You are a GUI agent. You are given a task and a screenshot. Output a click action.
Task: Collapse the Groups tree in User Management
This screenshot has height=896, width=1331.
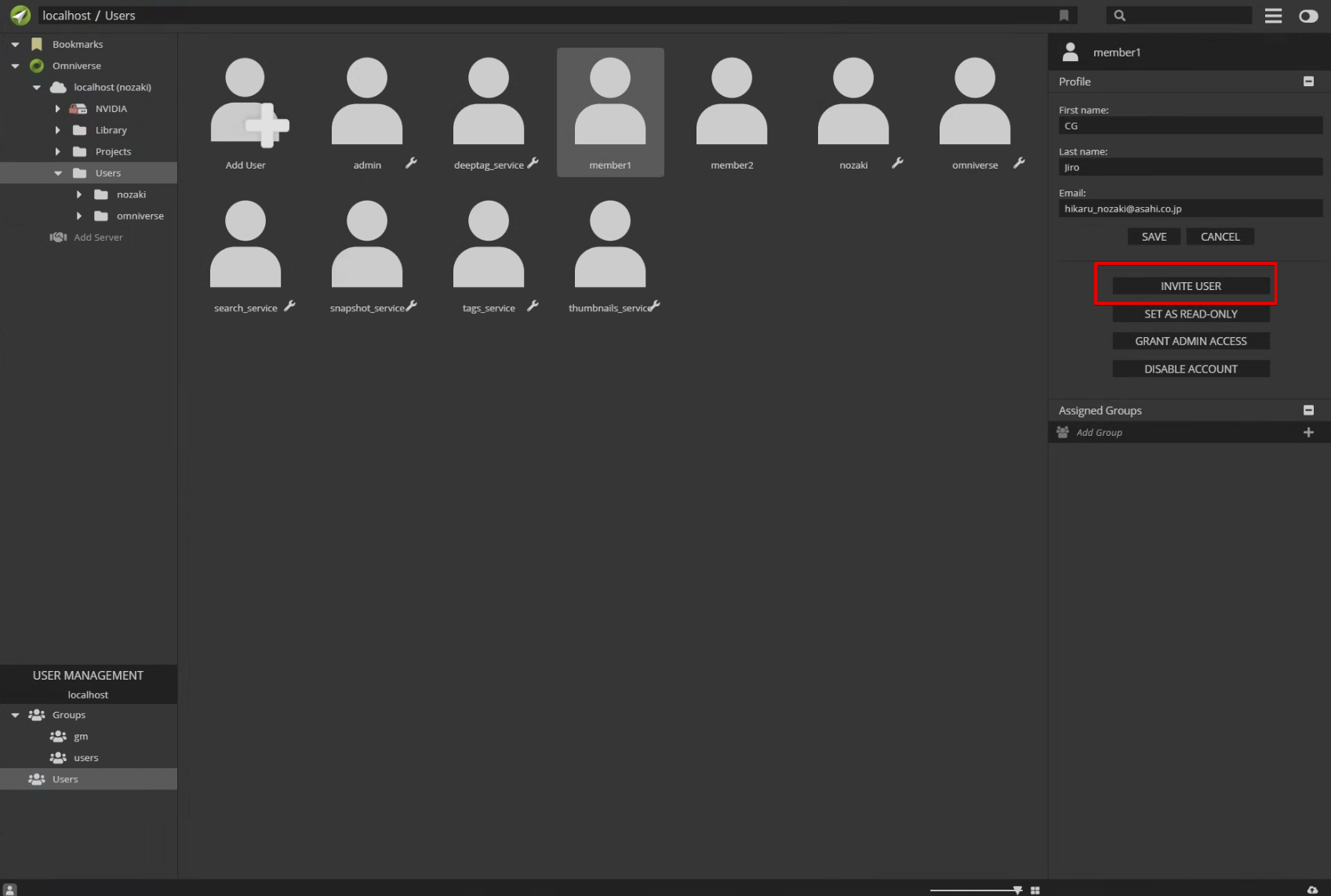[15, 715]
